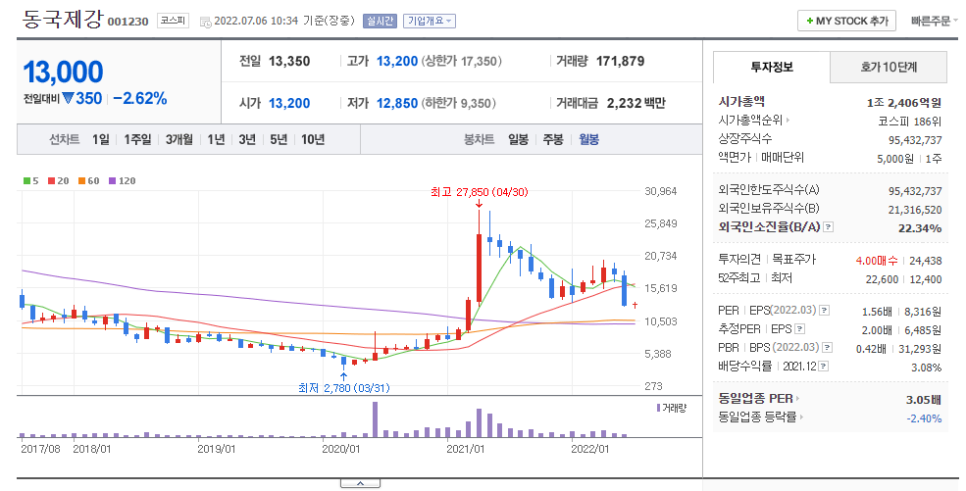
Task: Click the arrow next to 동일업종 등락률
Action: click(x=802, y=417)
